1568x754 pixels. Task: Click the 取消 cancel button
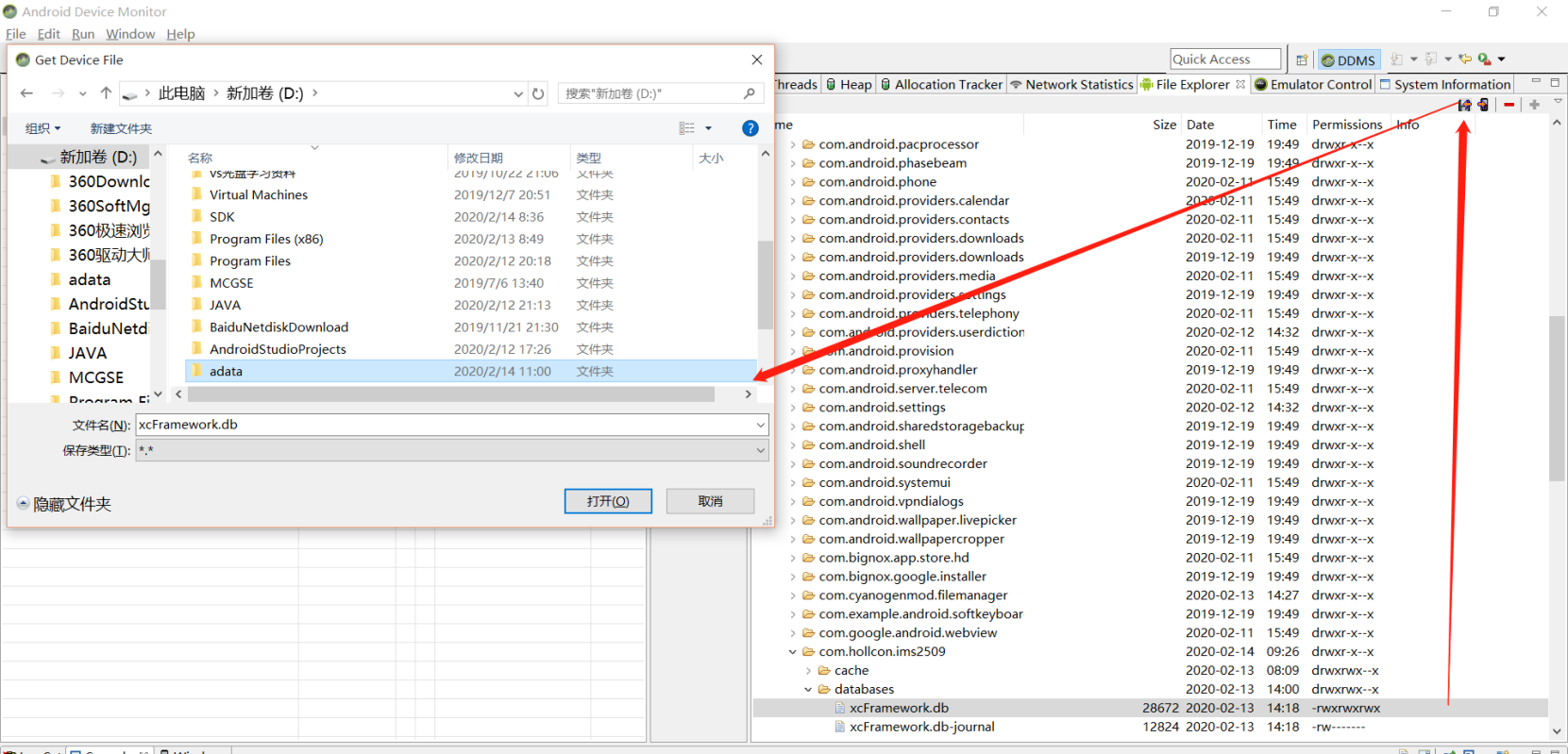[710, 501]
